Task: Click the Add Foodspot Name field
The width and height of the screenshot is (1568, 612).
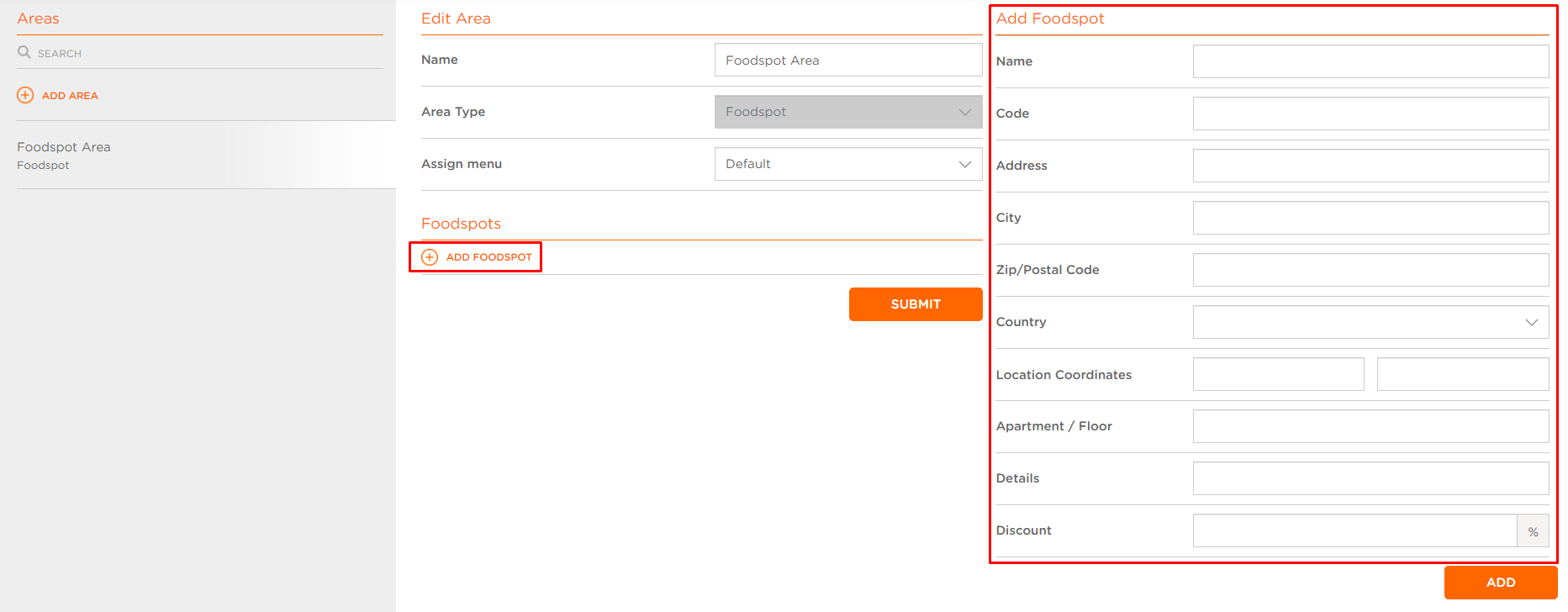Action: tap(1370, 61)
